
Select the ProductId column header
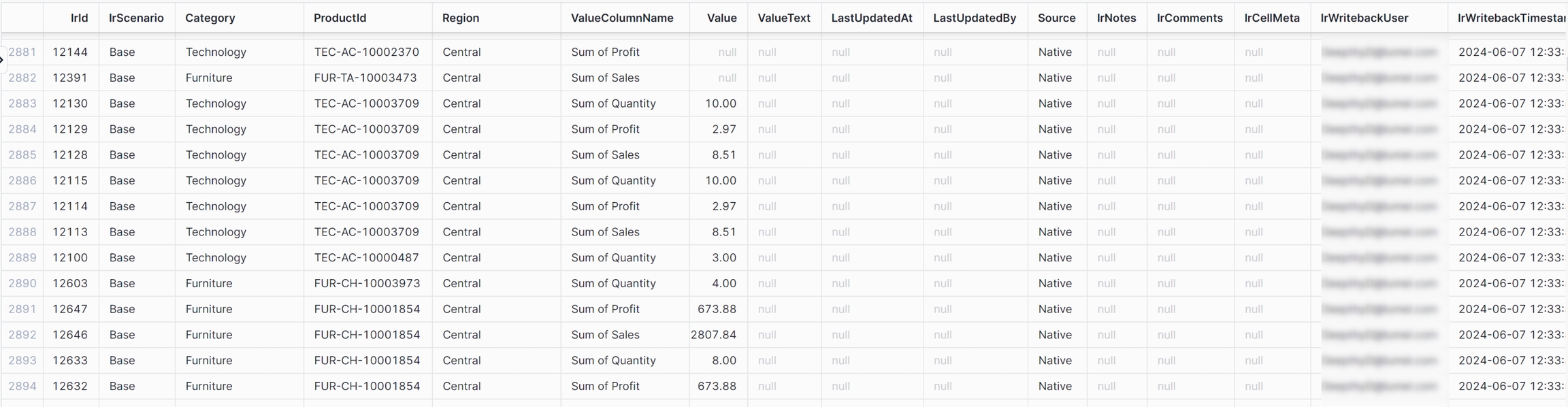point(340,18)
